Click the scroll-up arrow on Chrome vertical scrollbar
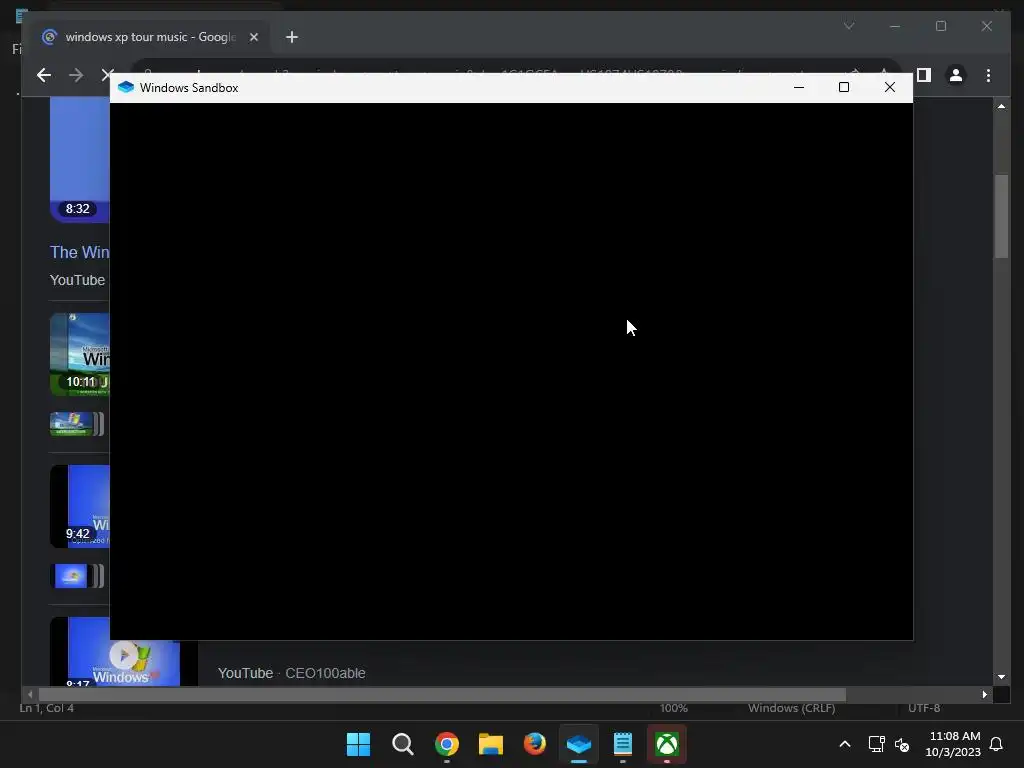Viewport: 1024px width, 768px height. pos(1001,106)
